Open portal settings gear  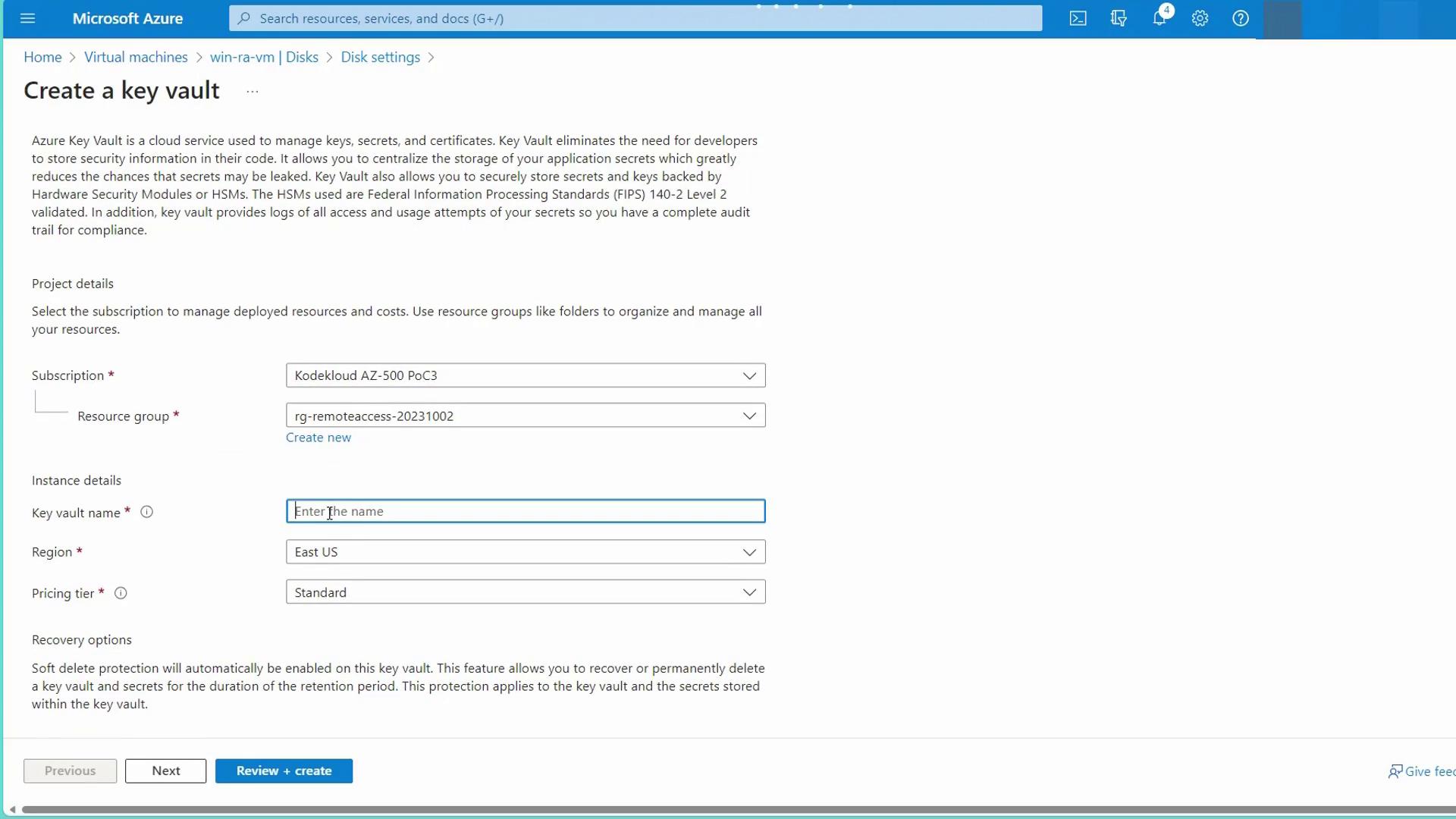(1200, 18)
